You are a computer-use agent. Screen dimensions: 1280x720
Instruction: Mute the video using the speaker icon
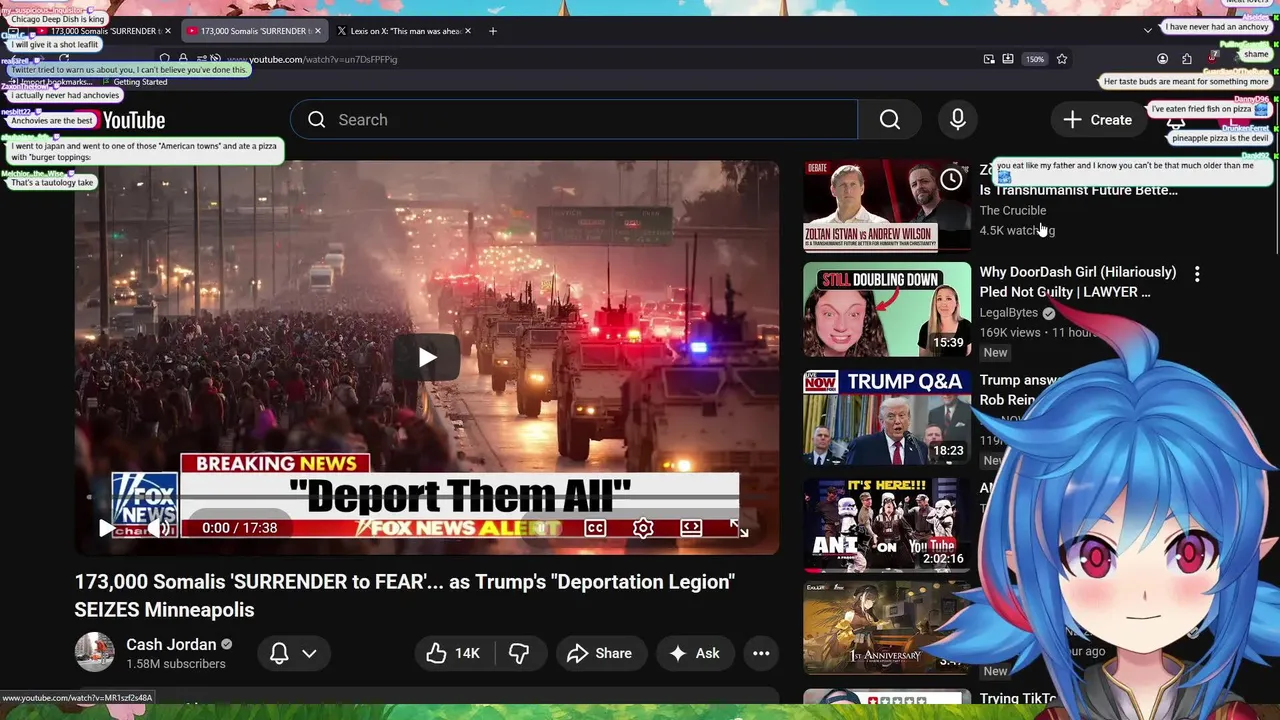tap(159, 528)
